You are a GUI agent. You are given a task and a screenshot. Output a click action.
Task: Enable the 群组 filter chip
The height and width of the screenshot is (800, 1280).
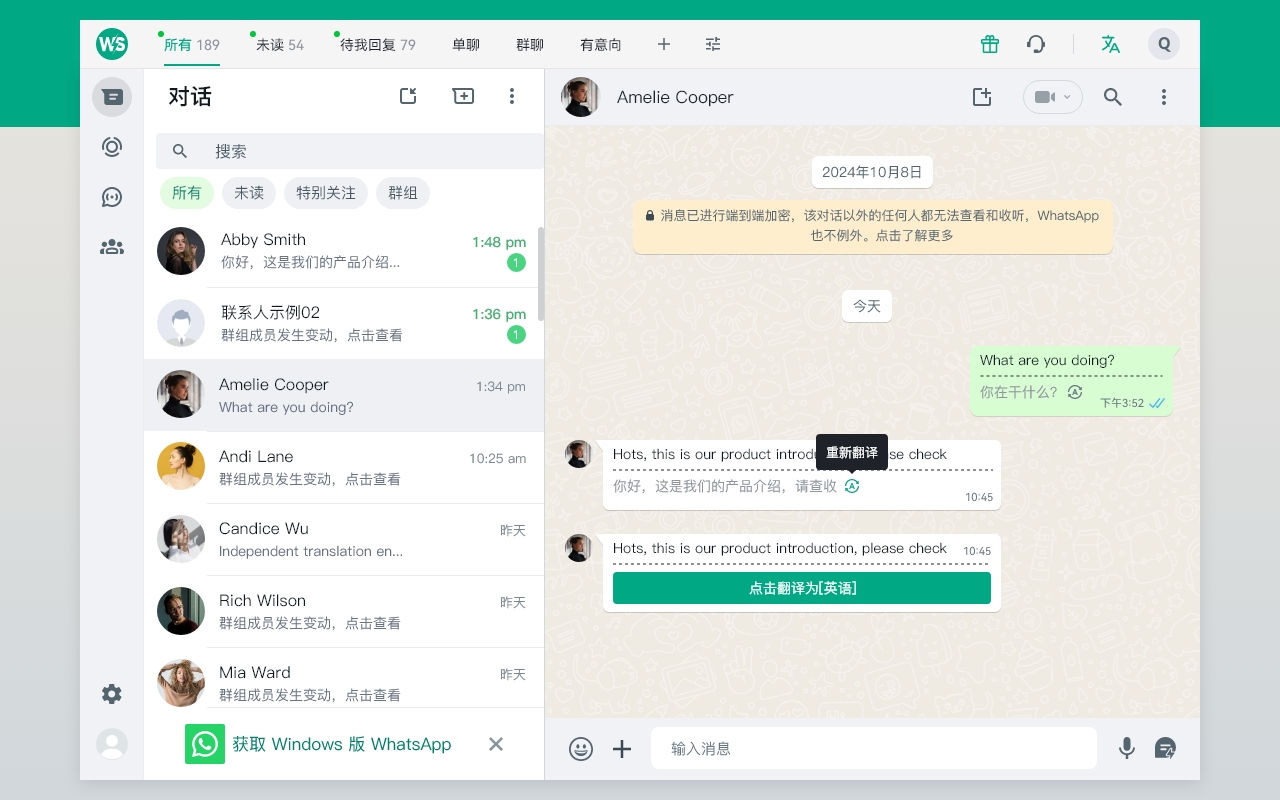[x=403, y=193]
